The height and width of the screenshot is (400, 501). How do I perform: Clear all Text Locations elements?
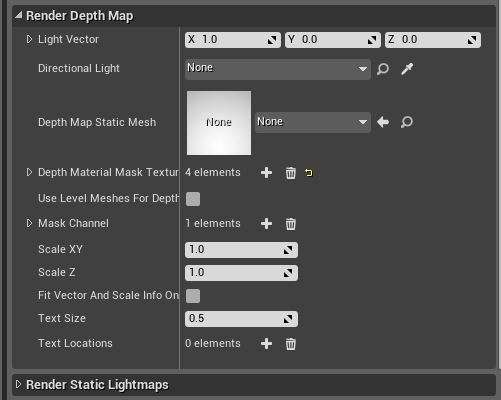pyautogui.click(x=290, y=344)
